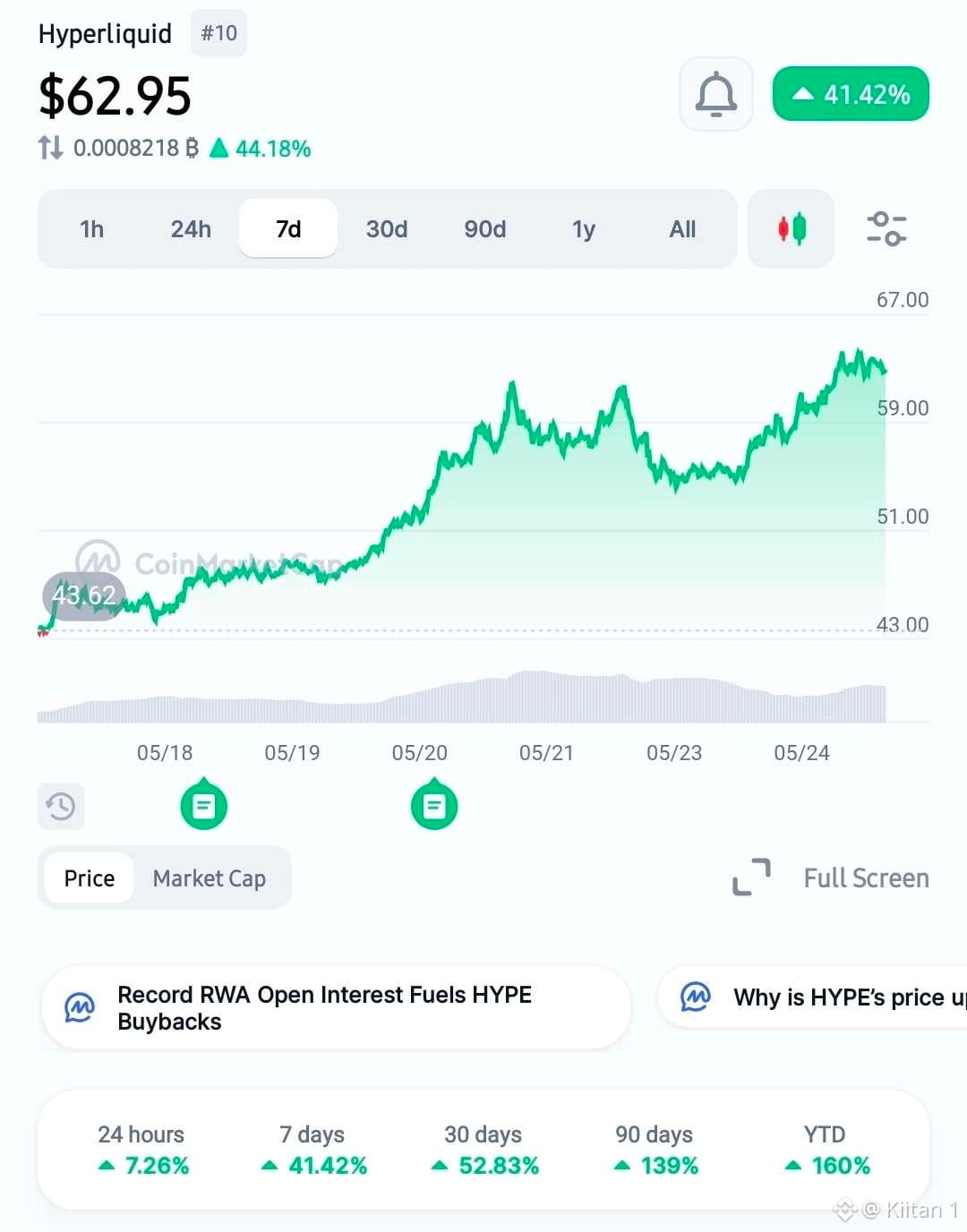Switch chart to Market Cap

(210, 878)
